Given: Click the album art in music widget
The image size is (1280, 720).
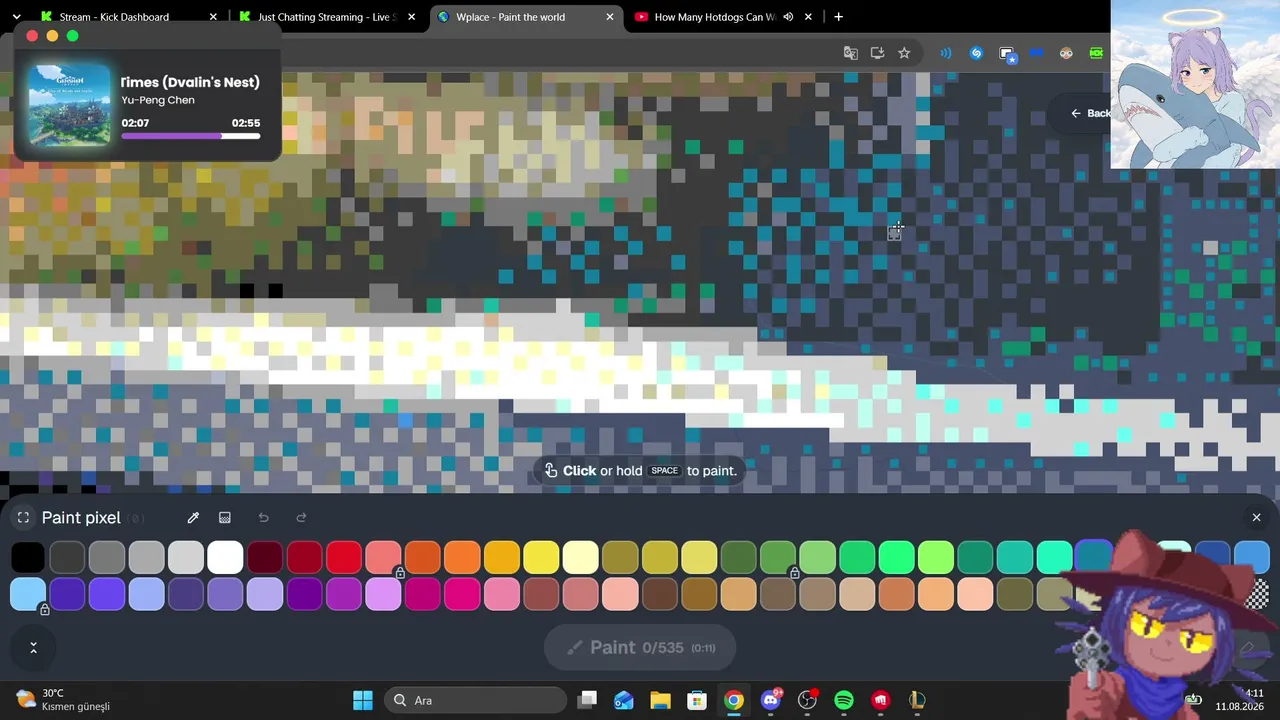Looking at the screenshot, I should click(x=70, y=105).
